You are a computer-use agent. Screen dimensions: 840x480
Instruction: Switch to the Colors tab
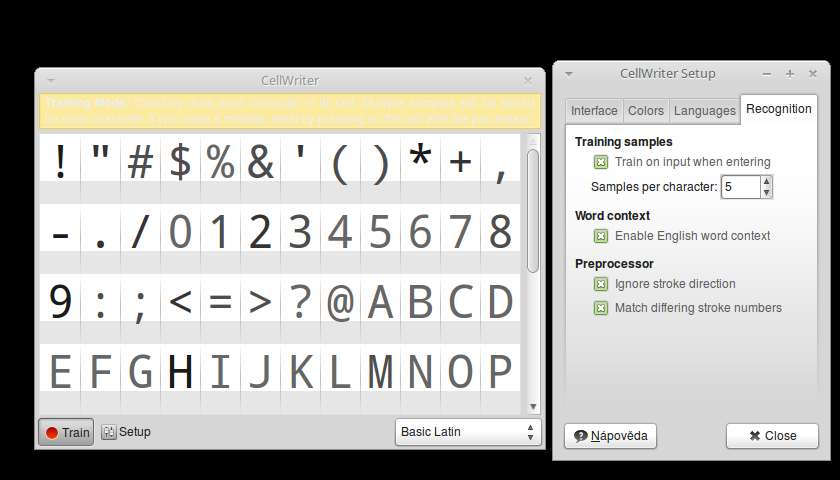pos(646,111)
